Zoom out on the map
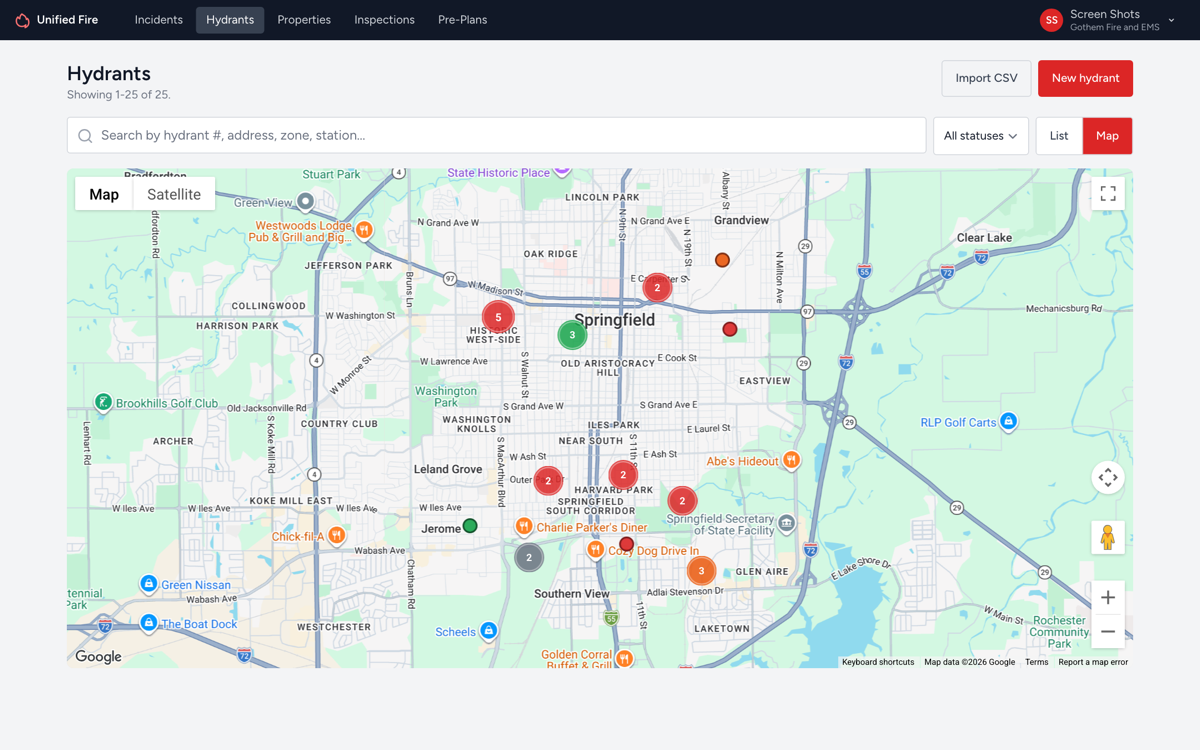This screenshot has width=1200, height=750. point(1108,632)
